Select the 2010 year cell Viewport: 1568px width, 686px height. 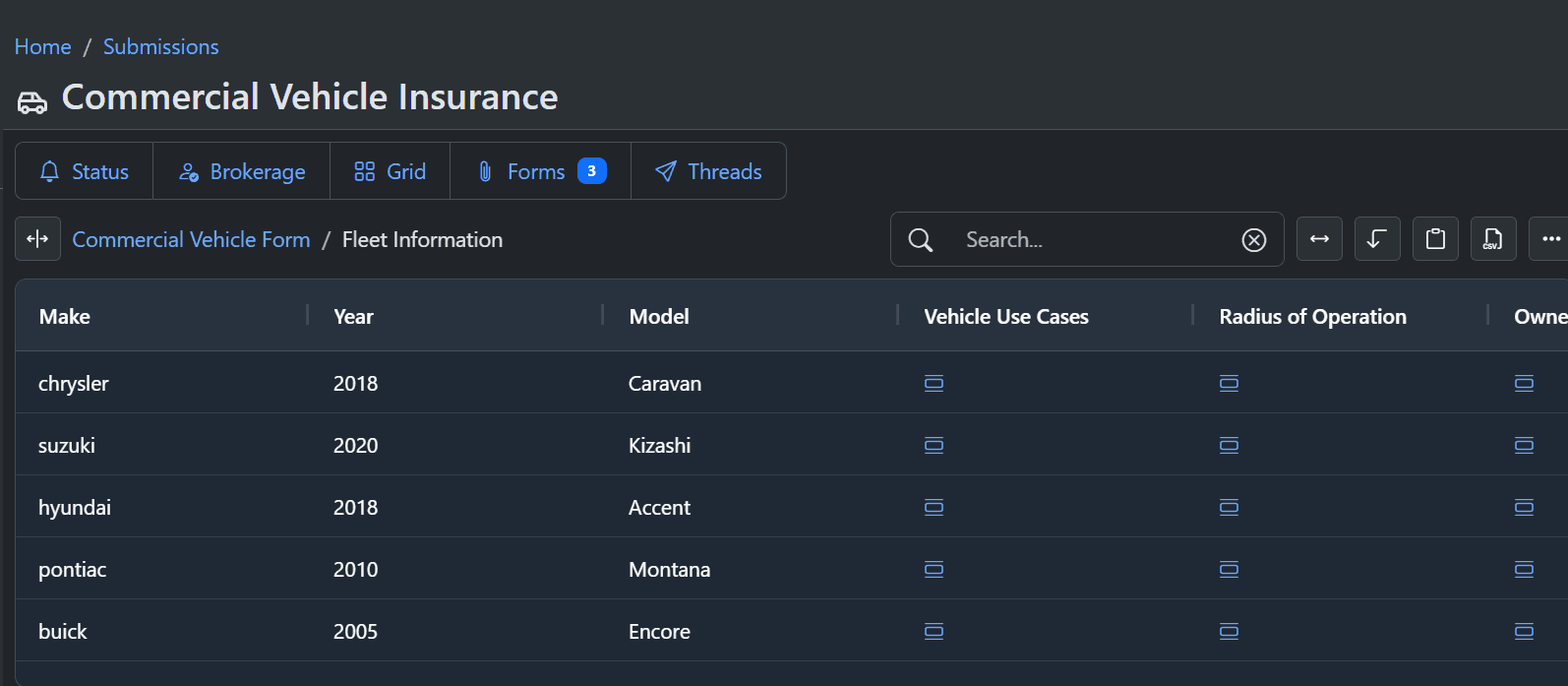pos(456,569)
